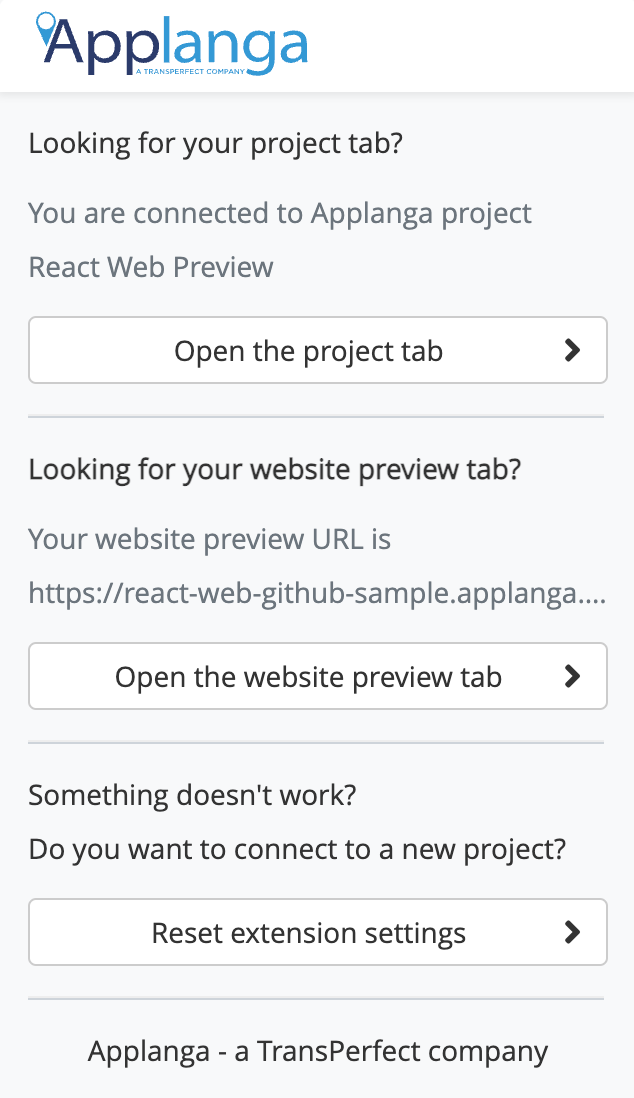The width and height of the screenshot is (634, 1098).
Task: Click the Applanga logo in the header
Action: pos(172,43)
